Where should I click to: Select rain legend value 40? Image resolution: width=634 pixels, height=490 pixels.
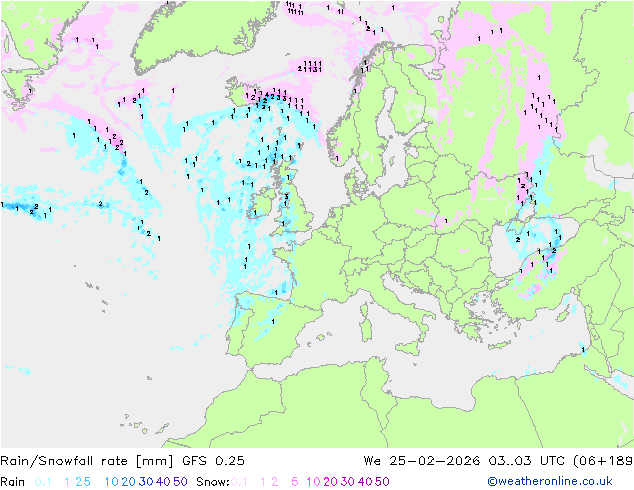point(163,482)
